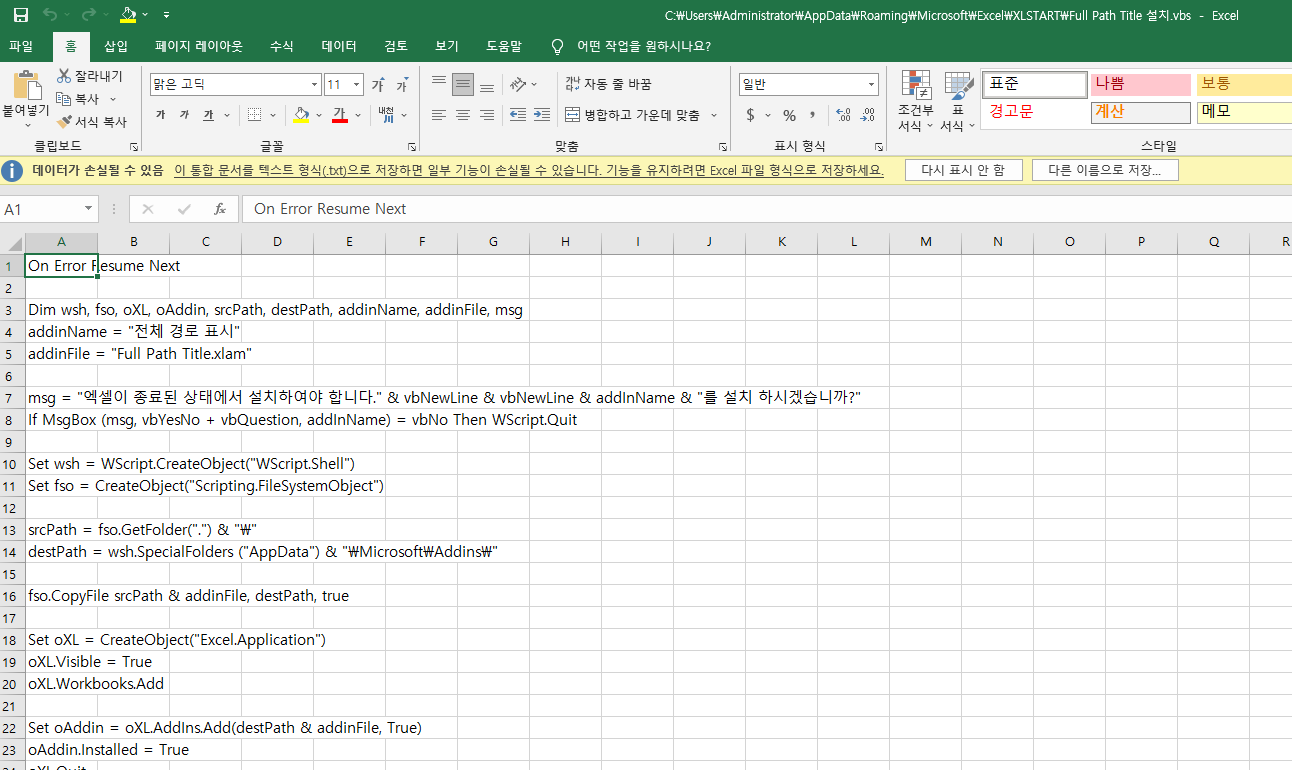Viewport: 1292px width, 770px height.
Task: Increase indent in Alignment group
Action: (x=541, y=115)
